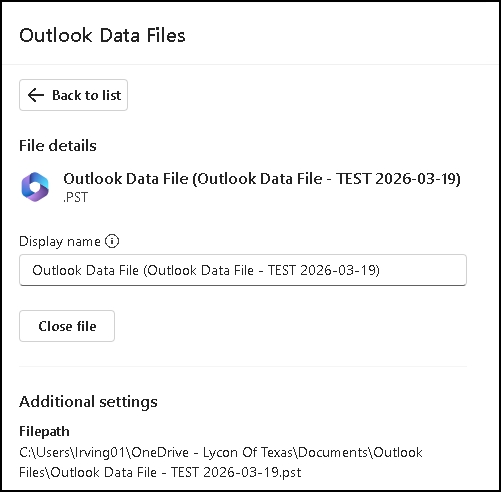The width and height of the screenshot is (501, 492).
Task: Click the filepath line starting with C:\Users
Action: [x=221, y=452]
